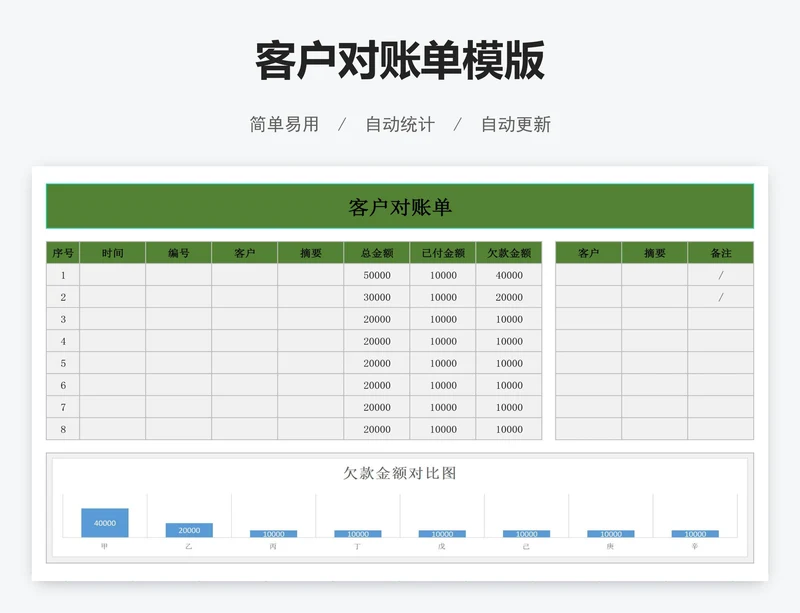Click the 自动统计 subtitle text

click(400, 124)
